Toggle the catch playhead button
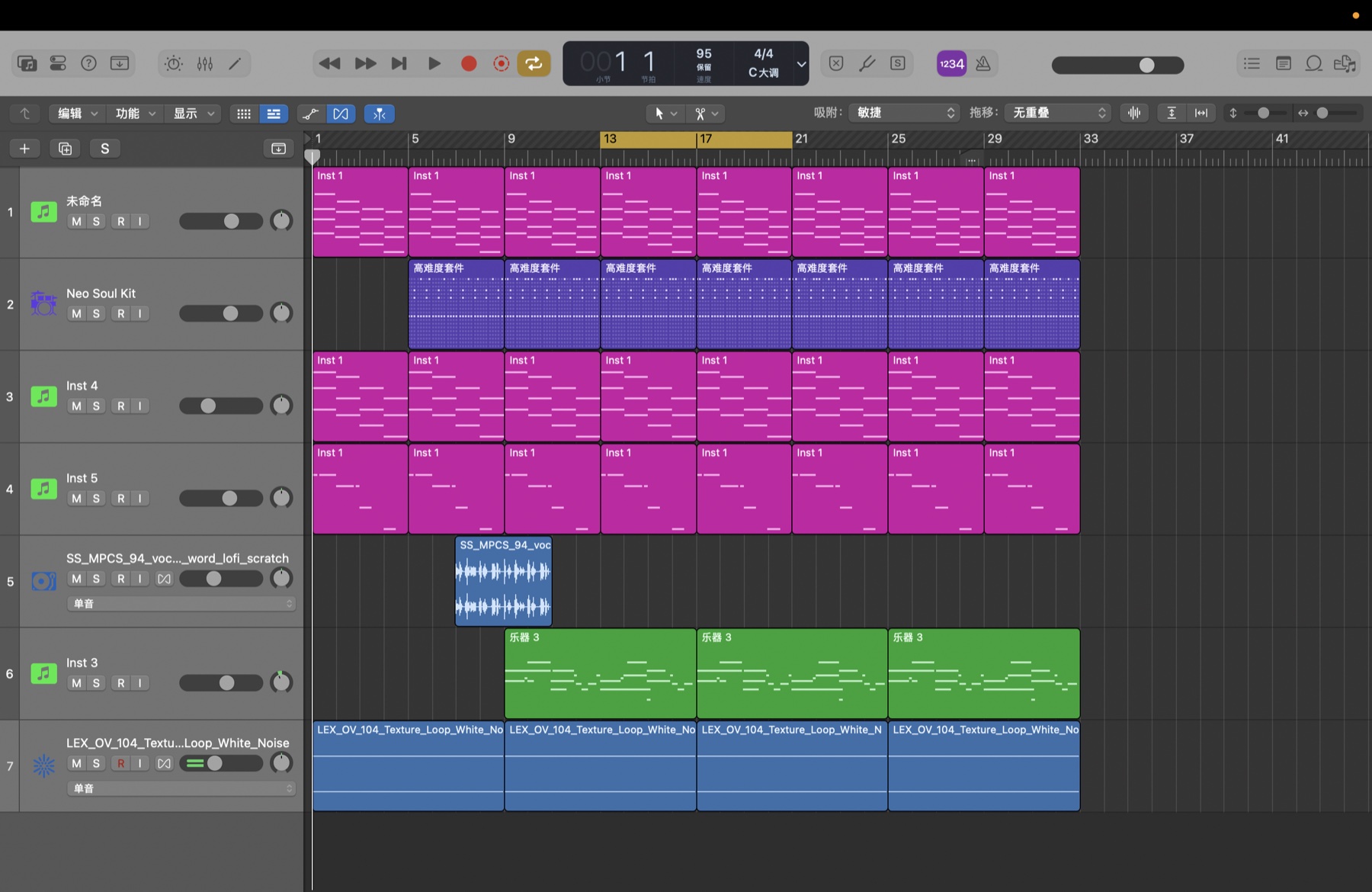This screenshot has height=892, width=1372. coord(379,114)
